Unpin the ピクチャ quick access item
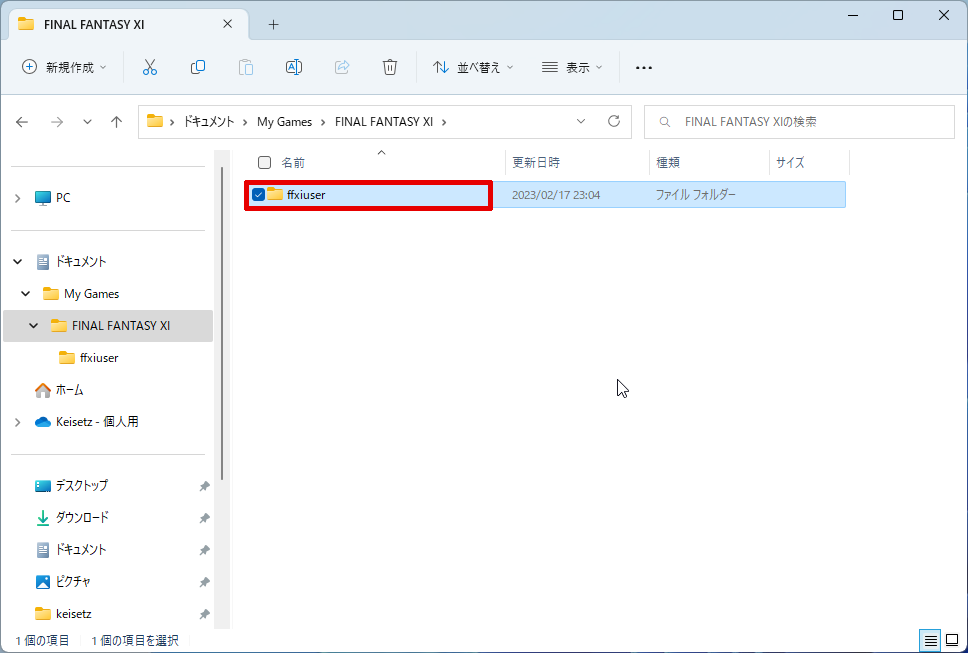 (x=204, y=583)
